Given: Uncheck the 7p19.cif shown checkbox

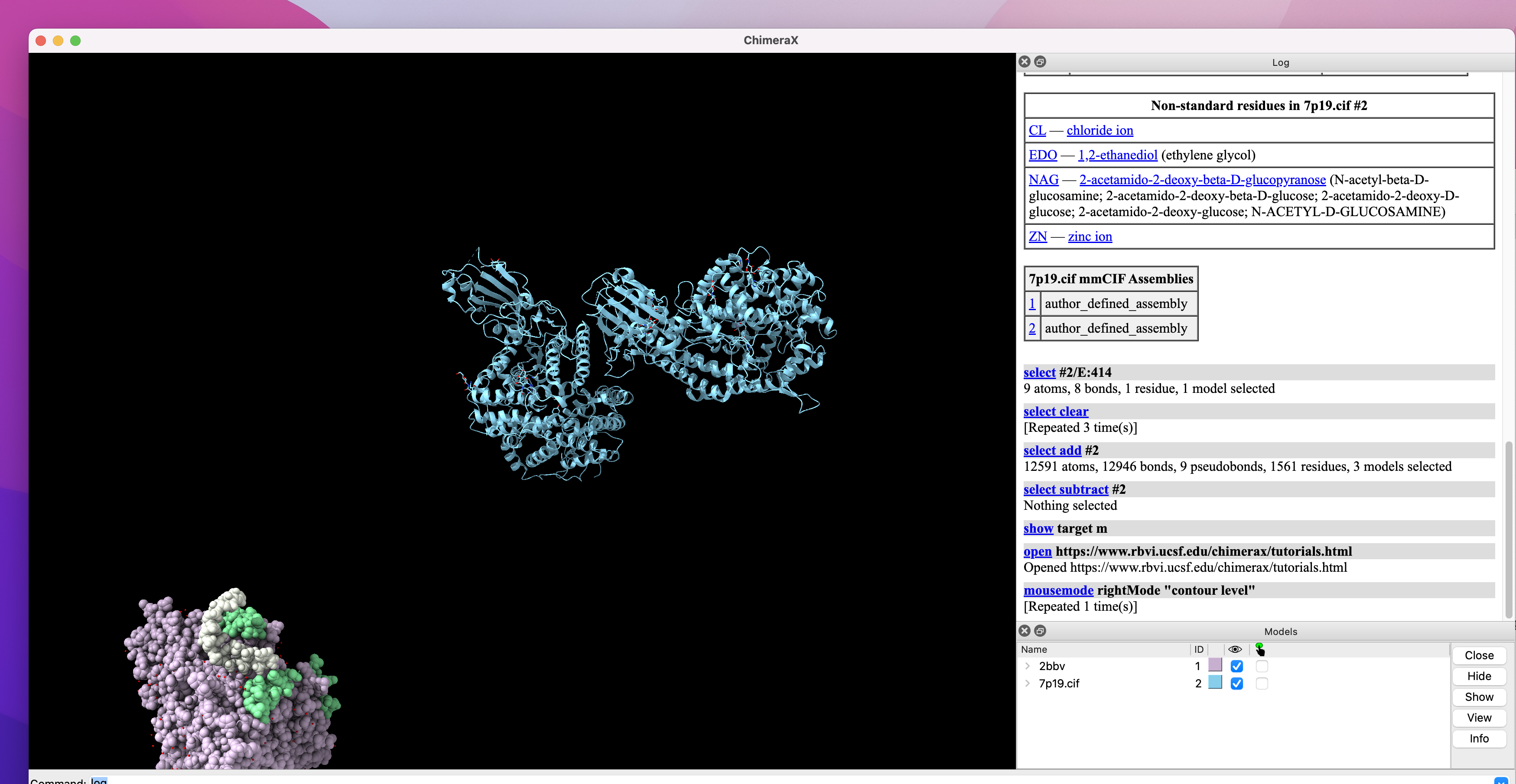Looking at the screenshot, I should 1236,684.
